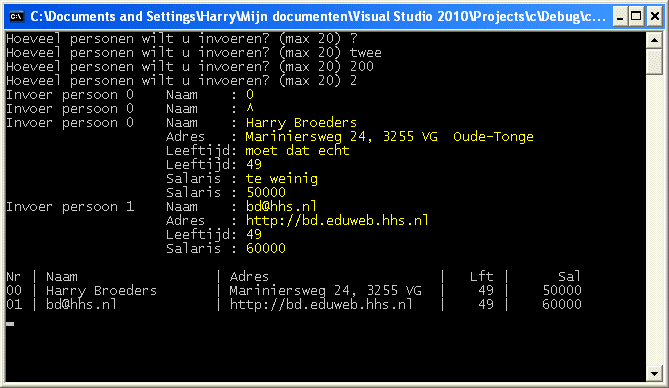Click the name Harry Broeders in yellow
669x388 pixels.
(301, 123)
